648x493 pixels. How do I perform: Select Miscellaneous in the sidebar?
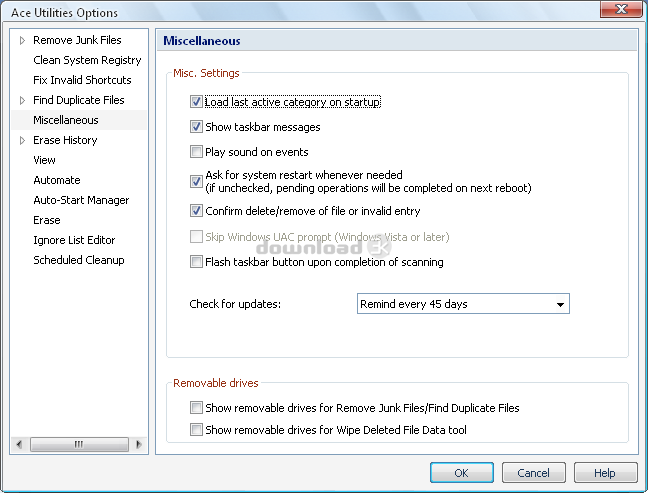(66, 120)
